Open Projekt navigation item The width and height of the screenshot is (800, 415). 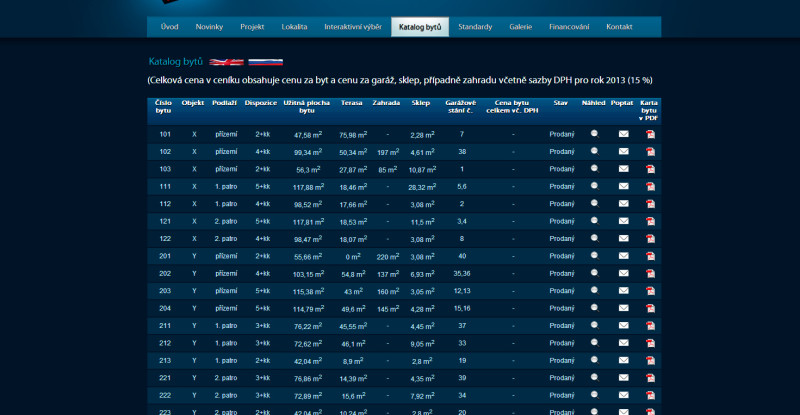click(x=252, y=27)
